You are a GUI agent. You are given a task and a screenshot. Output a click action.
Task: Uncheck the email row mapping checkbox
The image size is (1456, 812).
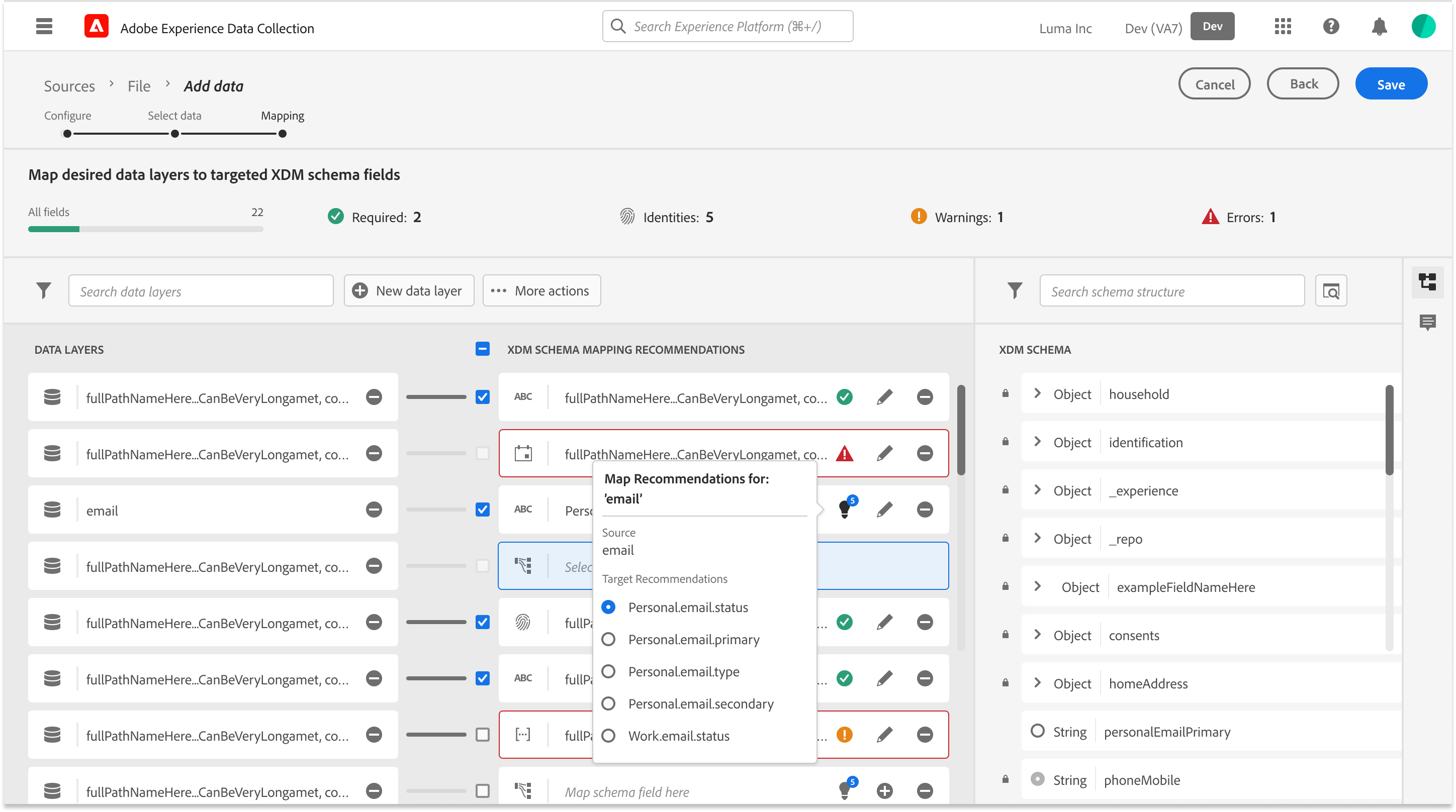click(482, 510)
